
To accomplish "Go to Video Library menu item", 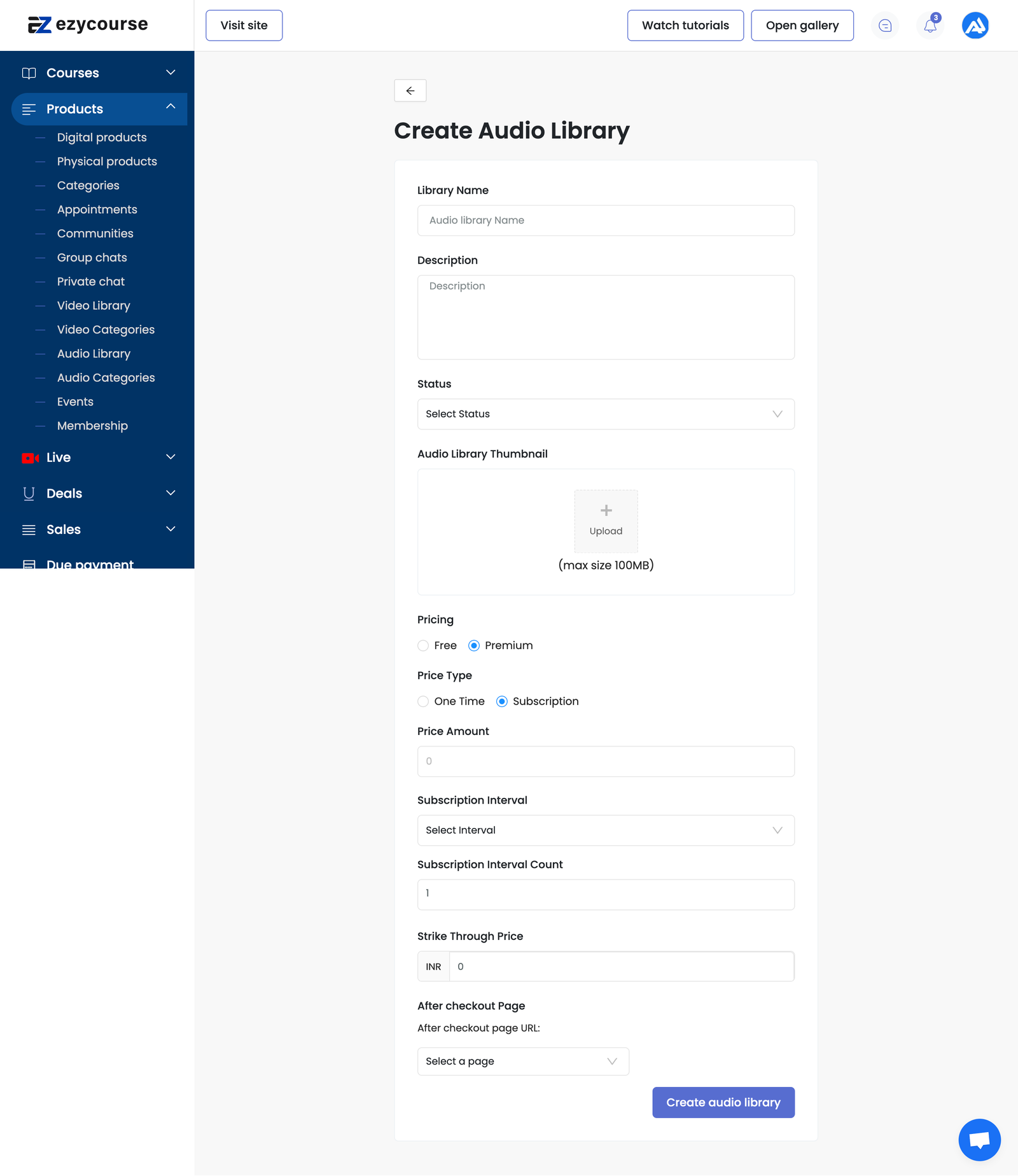I will point(94,306).
